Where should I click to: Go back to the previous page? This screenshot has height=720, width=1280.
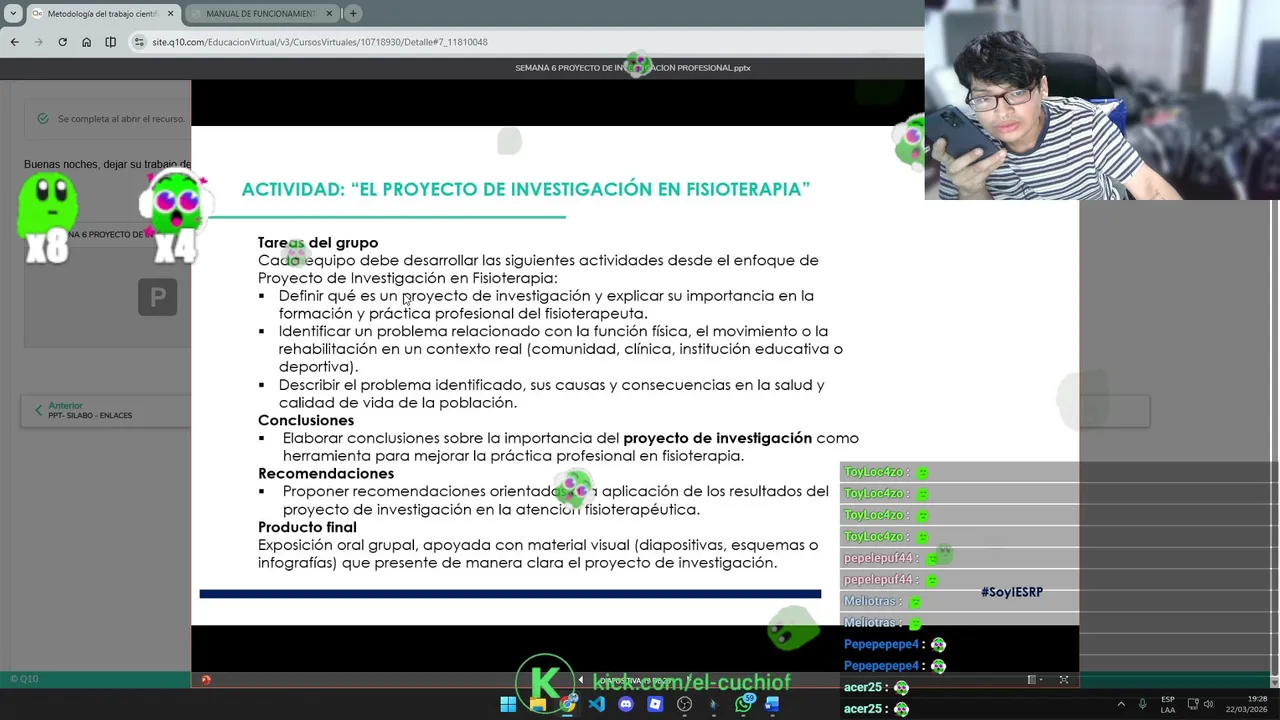tap(14, 42)
